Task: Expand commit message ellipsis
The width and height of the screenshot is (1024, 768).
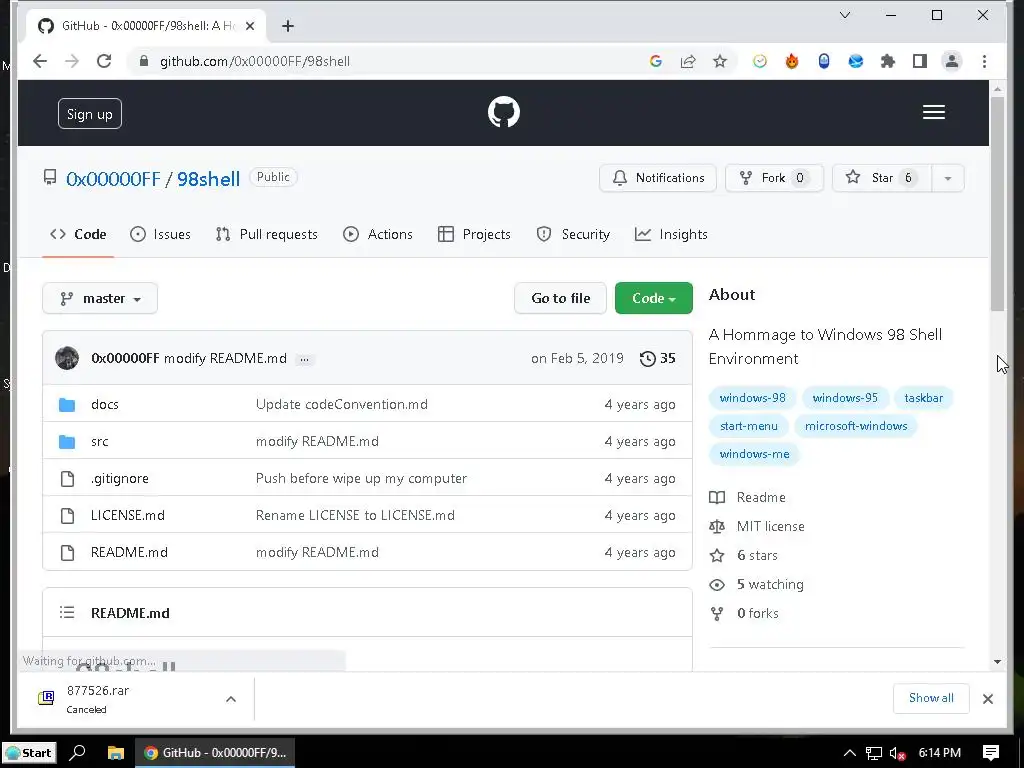Action: pyautogui.click(x=304, y=359)
